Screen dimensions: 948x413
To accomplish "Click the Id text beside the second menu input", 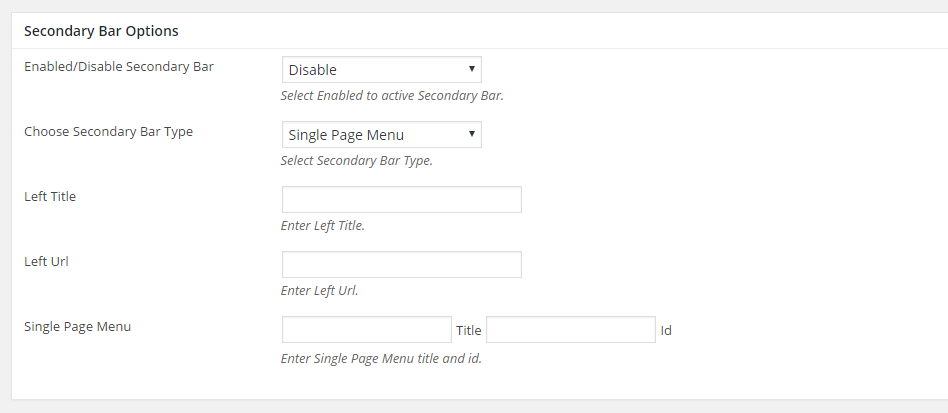I will [x=666, y=330].
